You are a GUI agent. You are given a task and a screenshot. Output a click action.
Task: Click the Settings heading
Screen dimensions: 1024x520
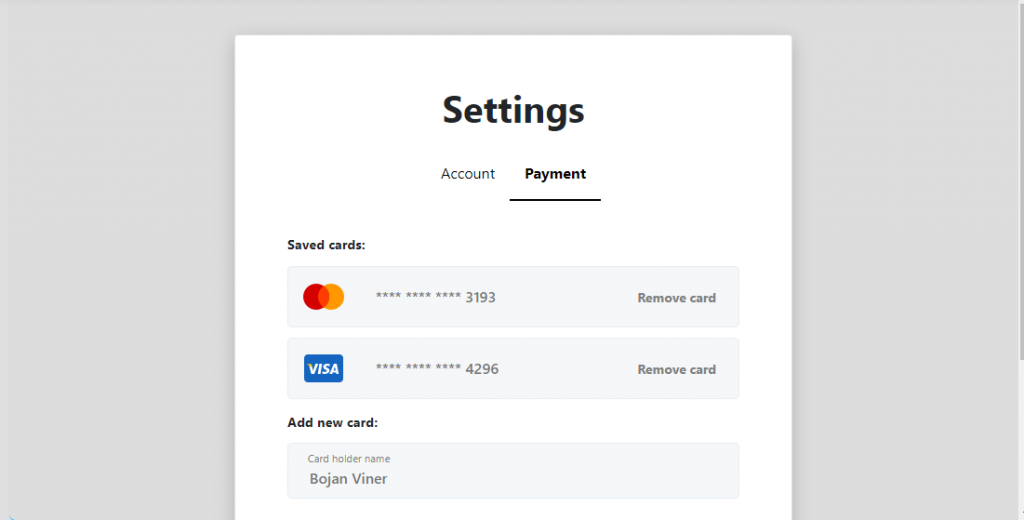513,110
